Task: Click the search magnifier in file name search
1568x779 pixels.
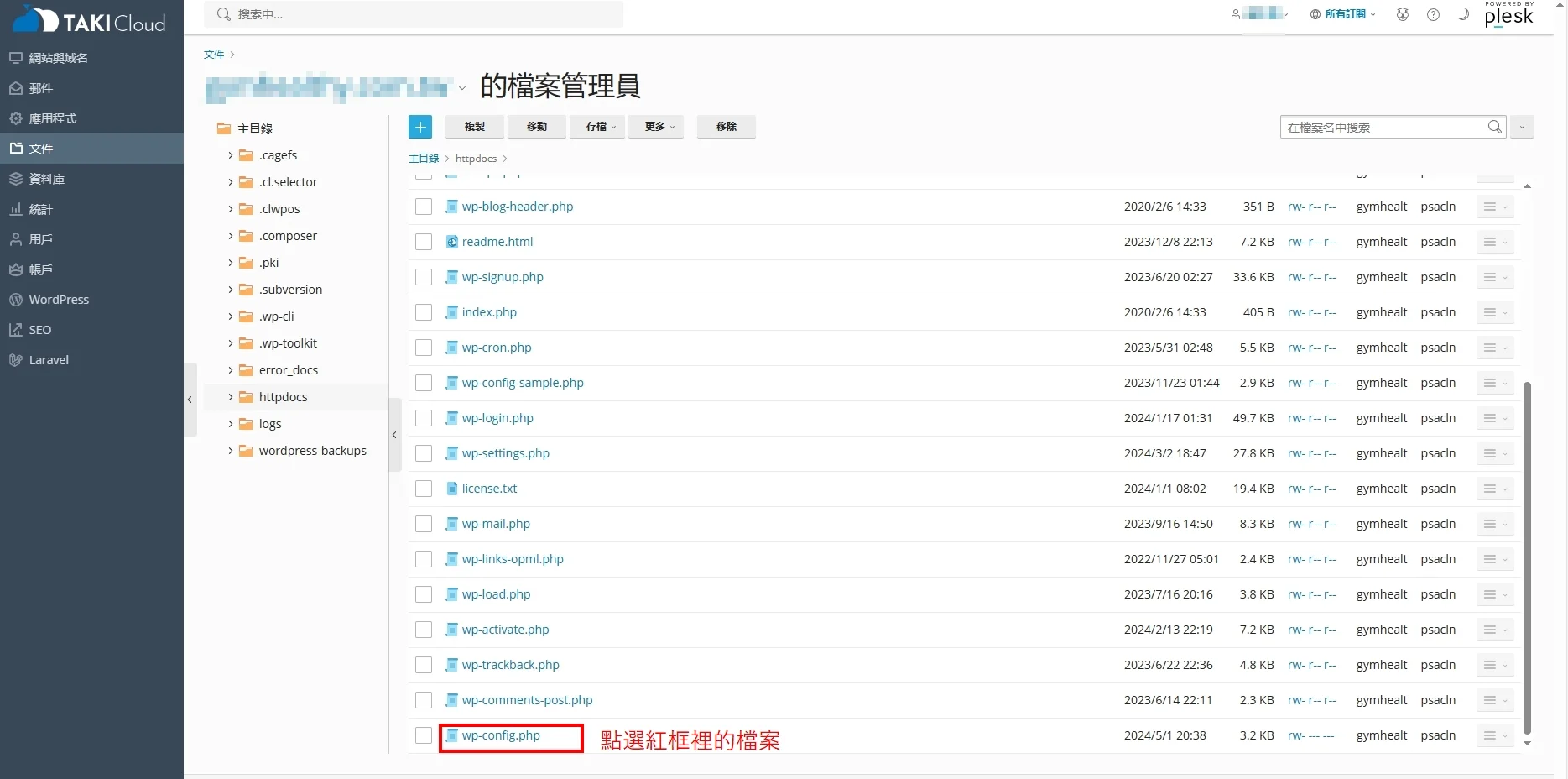Action: (x=1494, y=127)
